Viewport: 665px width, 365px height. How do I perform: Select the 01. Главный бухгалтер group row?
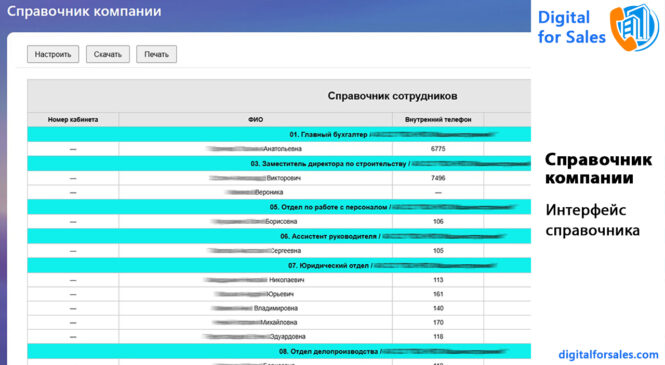279,134
